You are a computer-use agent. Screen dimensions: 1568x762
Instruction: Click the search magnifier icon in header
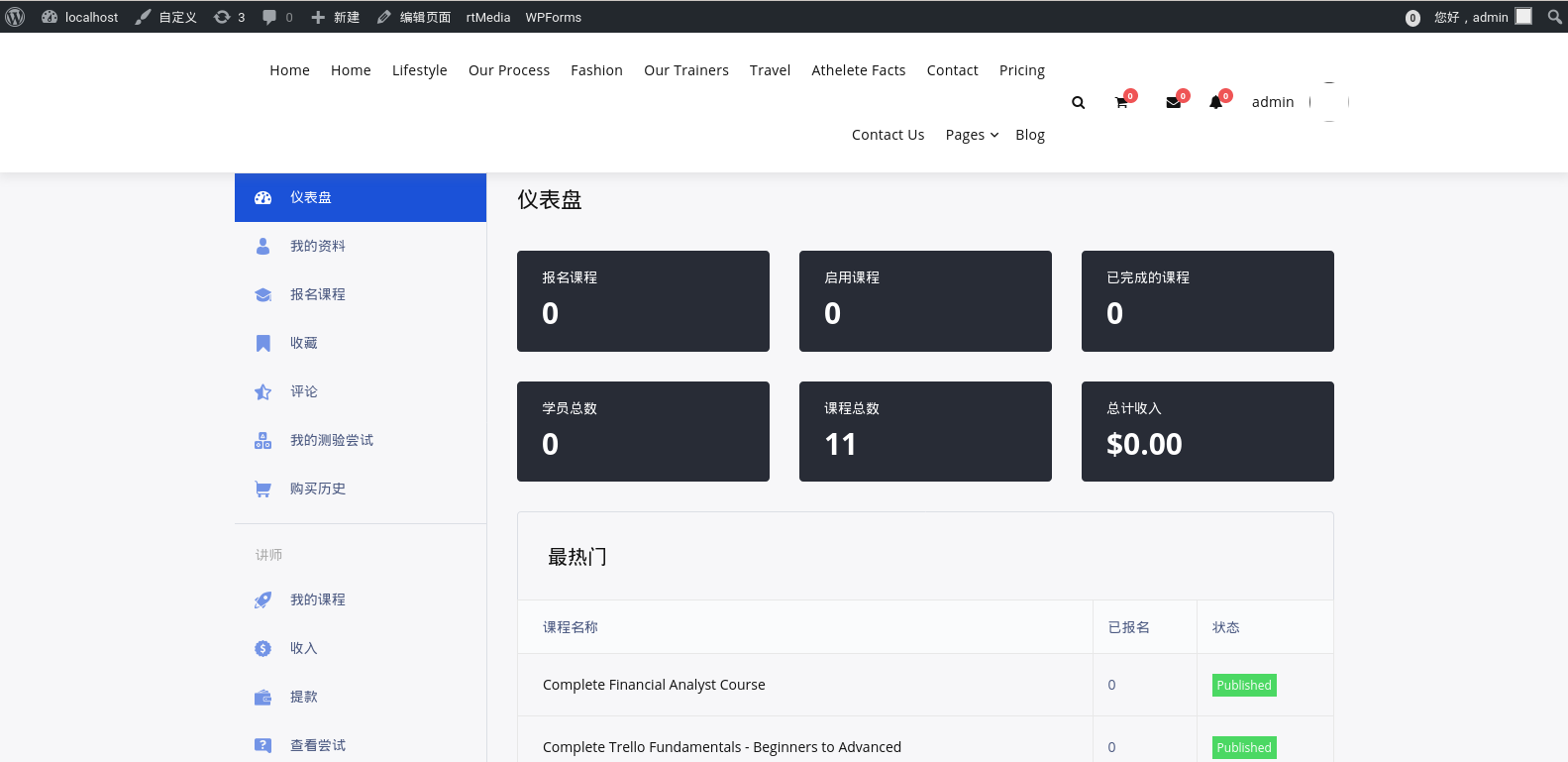pos(1078,103)
